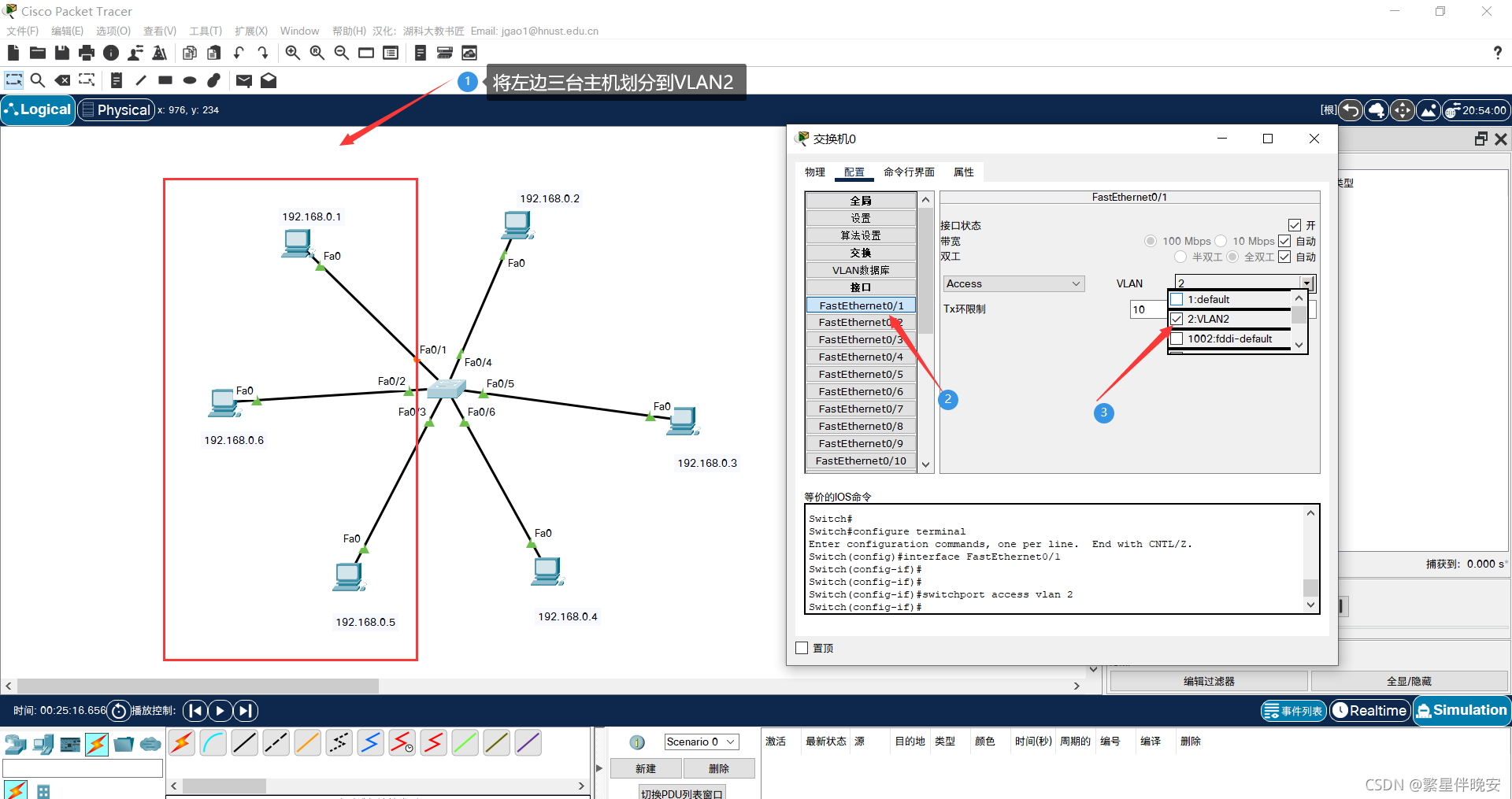Switch to the 物理 tab
1512x799 pixels.
(x=815, y=172)
